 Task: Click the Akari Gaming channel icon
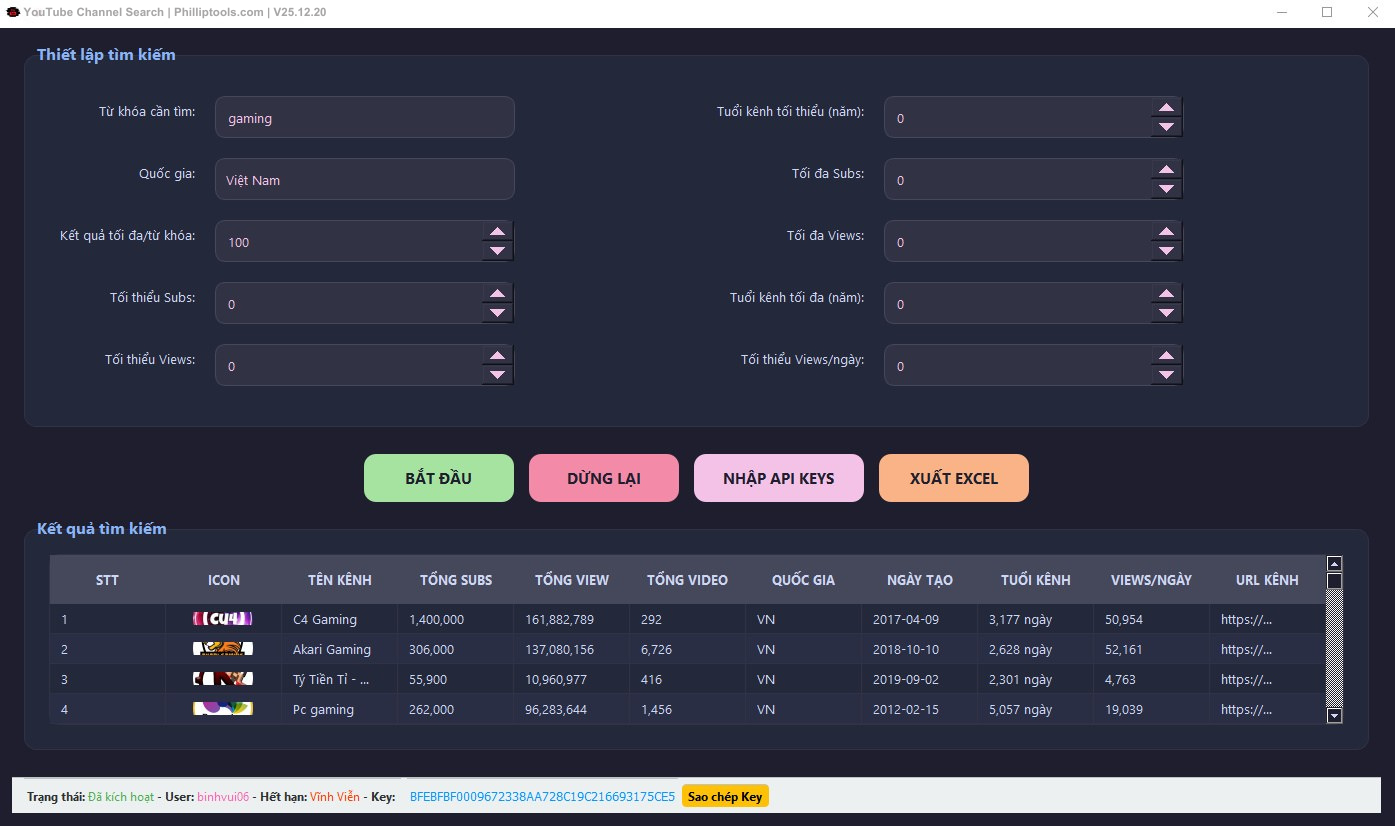(223, 649)
